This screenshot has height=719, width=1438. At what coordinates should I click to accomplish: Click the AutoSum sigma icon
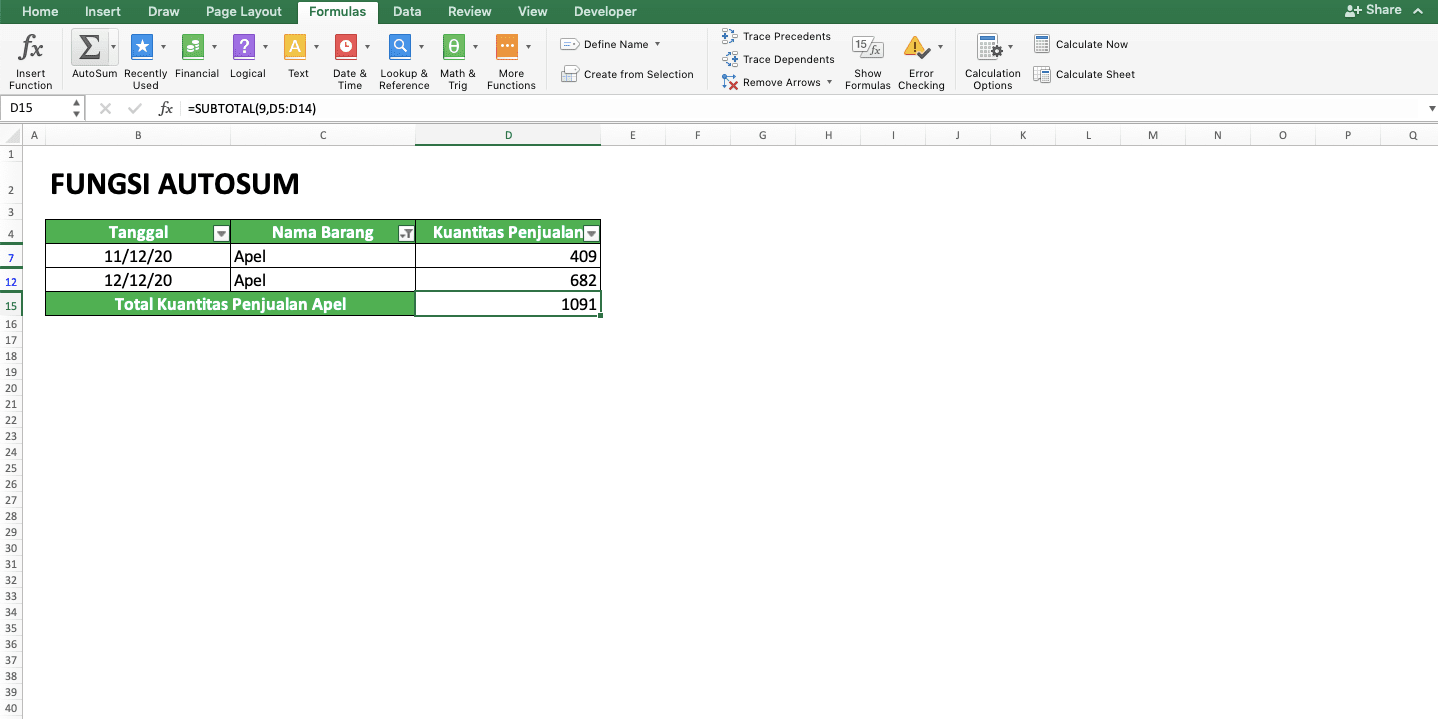tap(89, 47)
